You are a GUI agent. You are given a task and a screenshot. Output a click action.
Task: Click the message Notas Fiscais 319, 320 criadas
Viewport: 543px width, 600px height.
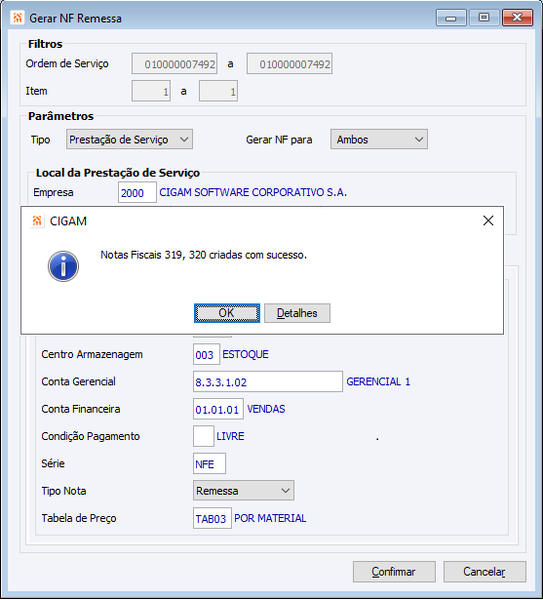pyautogui.click(x=204, y=255)
